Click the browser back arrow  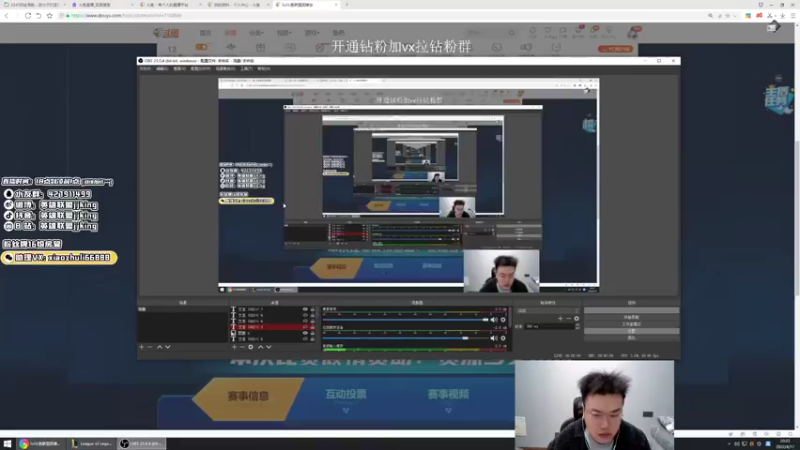pos(7,15)
